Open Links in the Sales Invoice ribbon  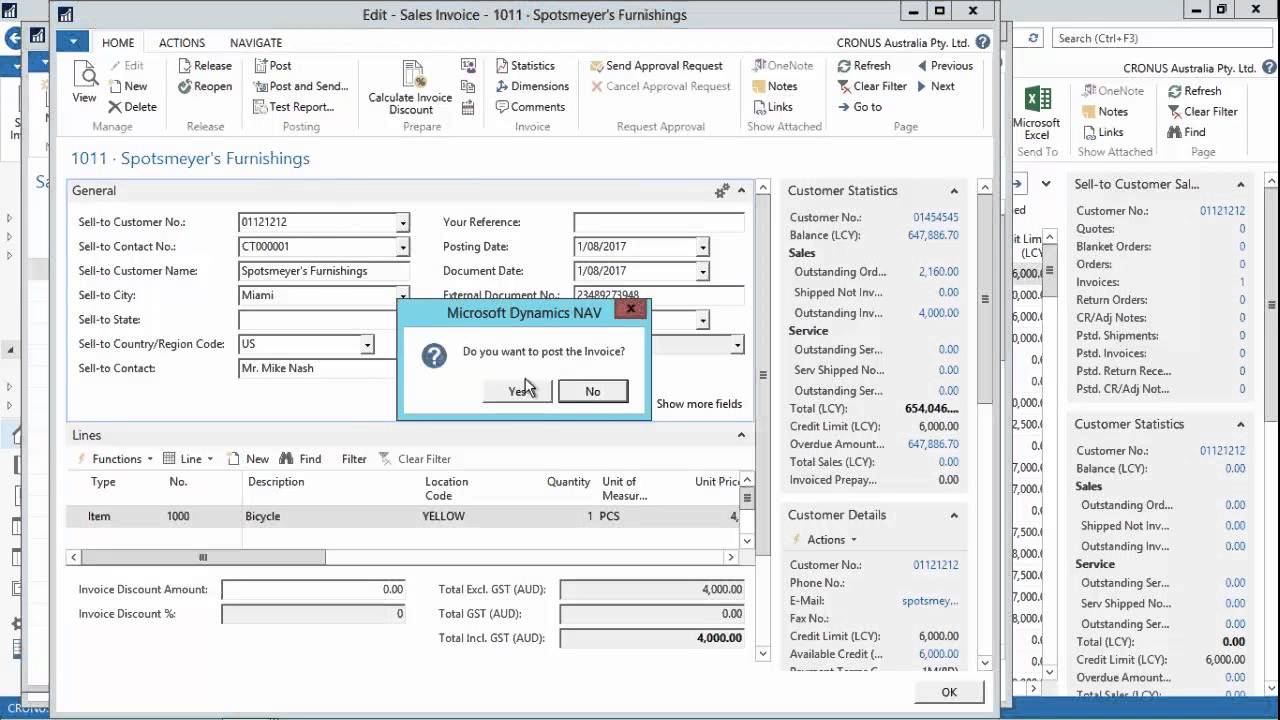(x=772, y=107)
